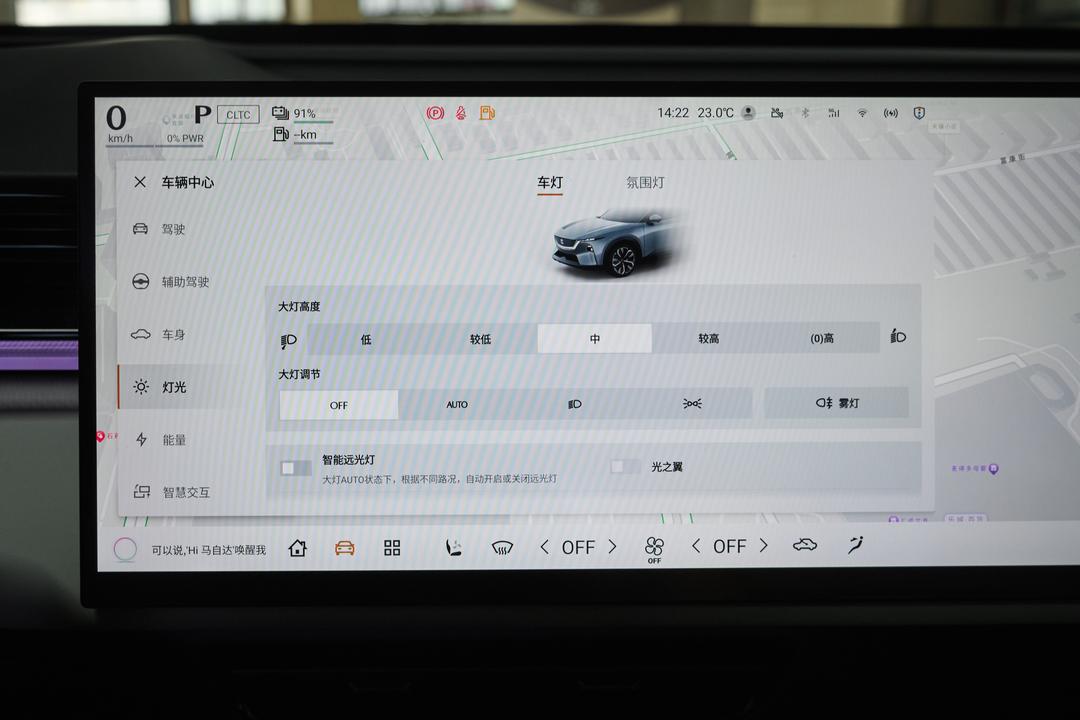This screenshot has height=720, width=1080.
Task: Switch to the 车灯 tab
Action: click(x=550, y=183)
